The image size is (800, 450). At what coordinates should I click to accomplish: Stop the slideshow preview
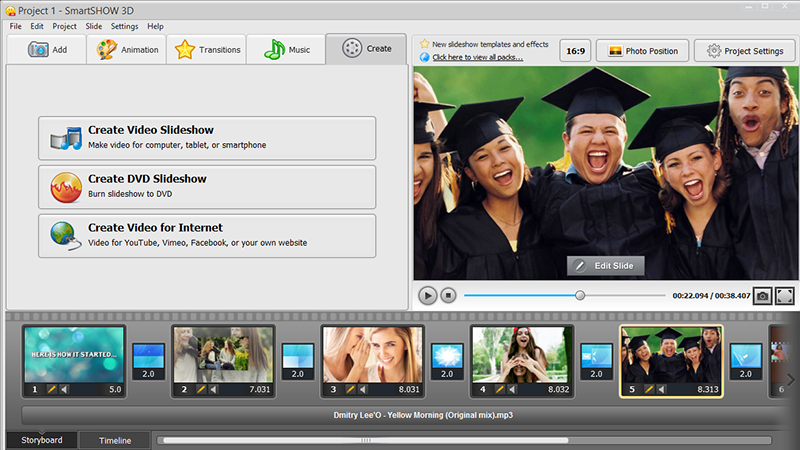[448, 295]
